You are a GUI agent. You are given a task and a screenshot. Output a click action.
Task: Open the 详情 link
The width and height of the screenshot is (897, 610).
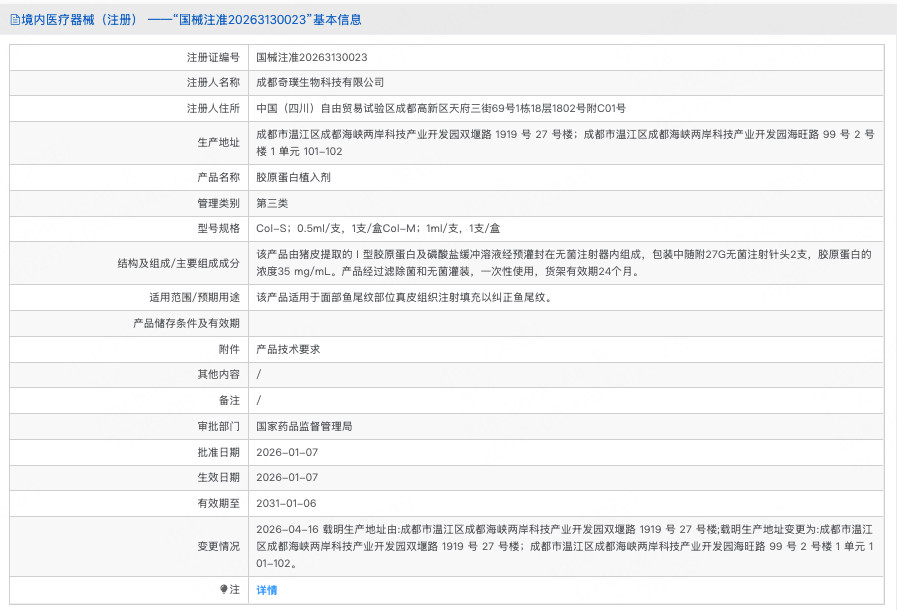(267, 590)
